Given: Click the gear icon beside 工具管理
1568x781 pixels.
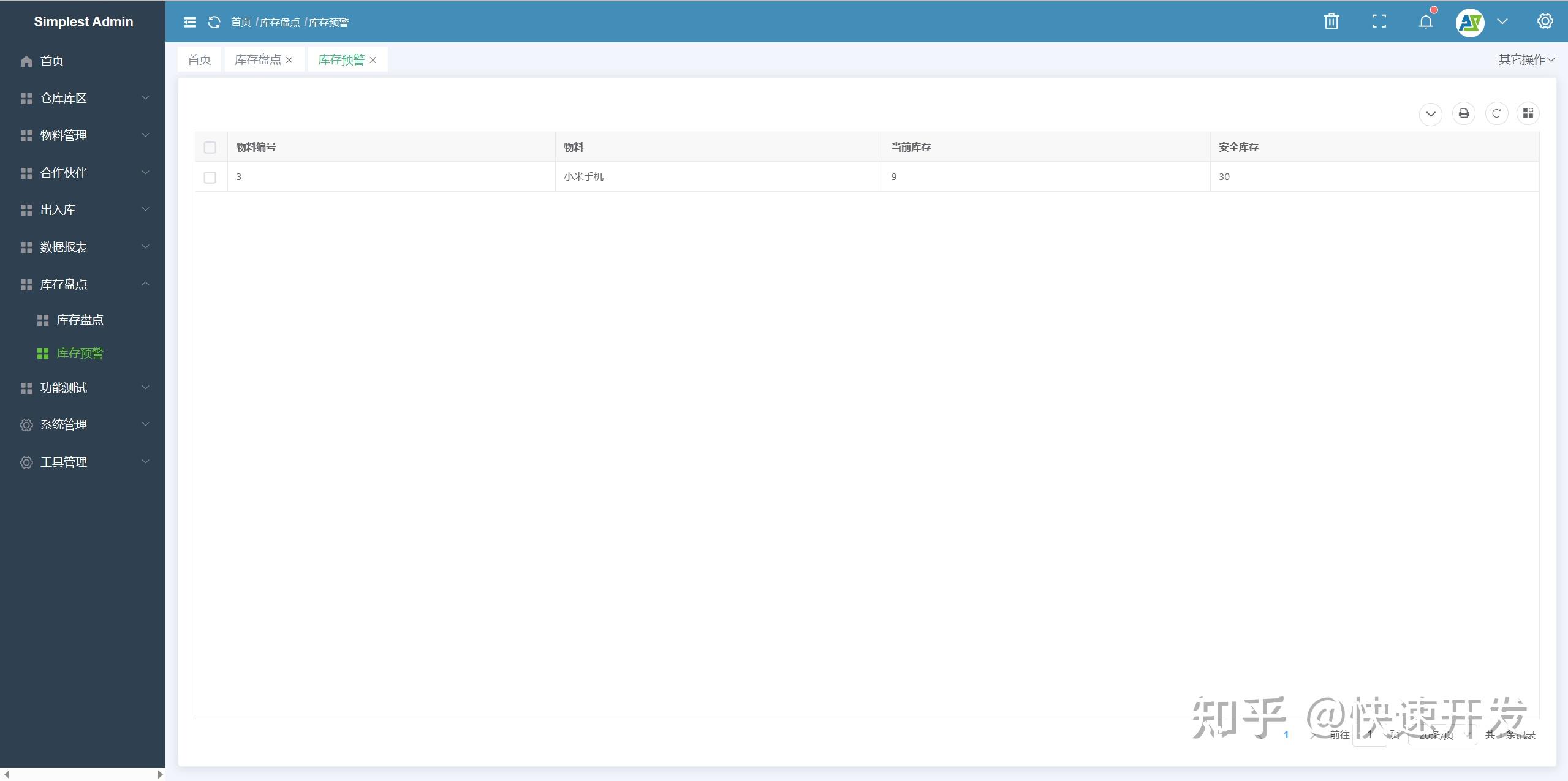Looking at the screenshot, I should [x=26, y=462].
